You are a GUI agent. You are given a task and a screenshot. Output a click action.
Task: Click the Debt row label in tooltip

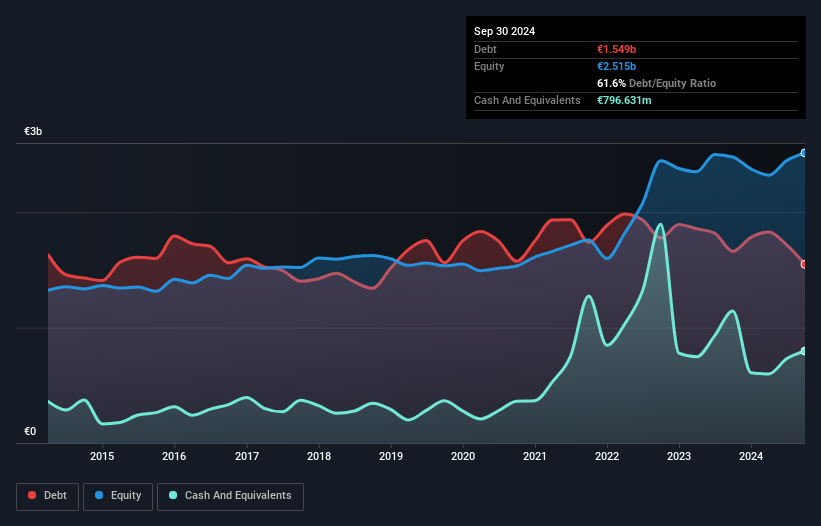(485, 49)
